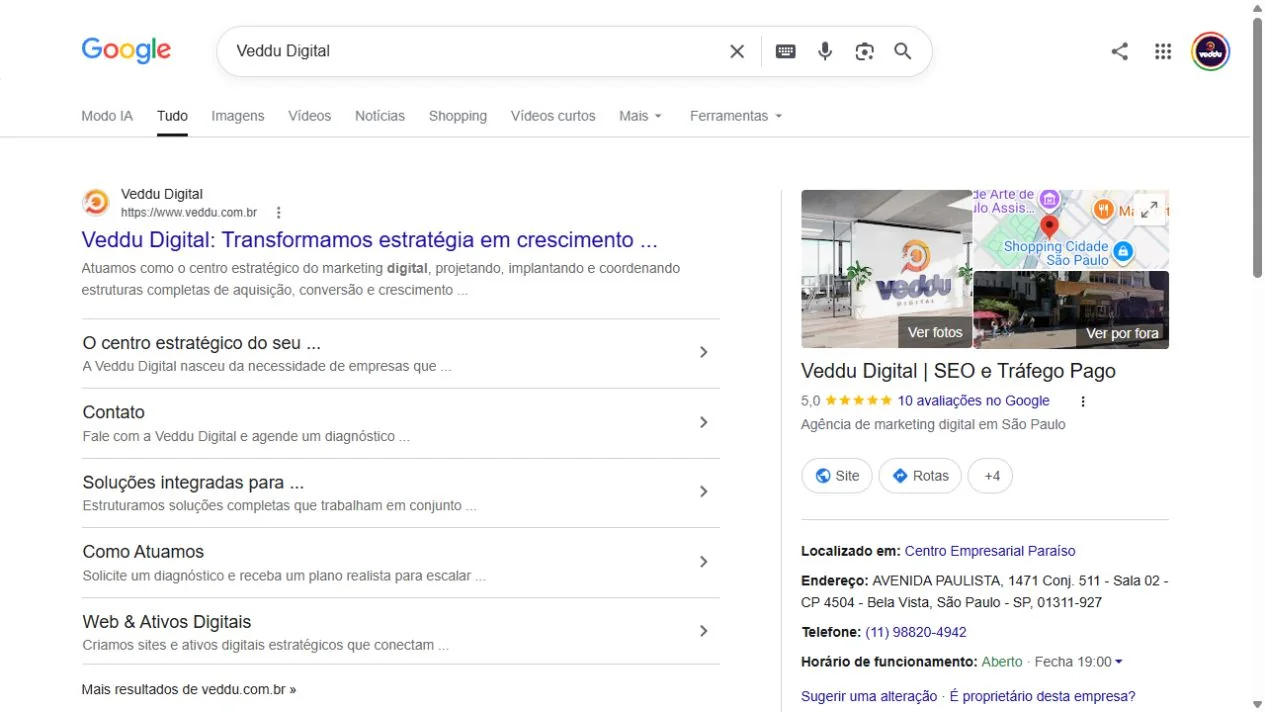
Task: Open the Contato sitelink
Action: pos(114,412)
